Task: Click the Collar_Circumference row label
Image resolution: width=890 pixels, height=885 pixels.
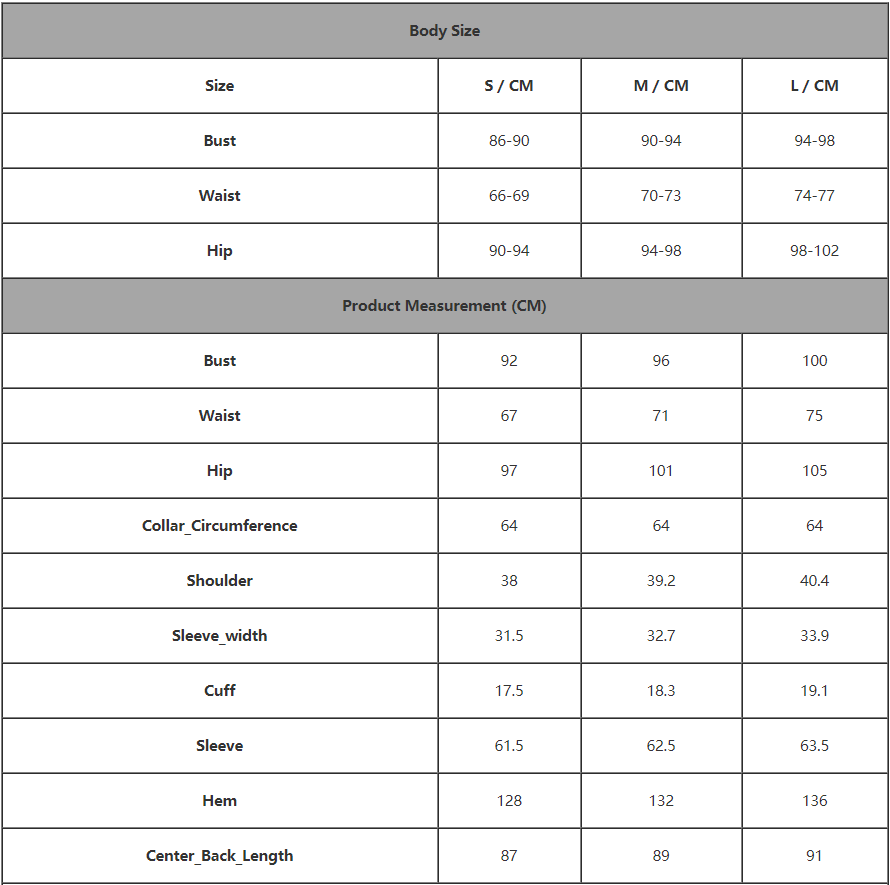Action: [x=220, y=526]
